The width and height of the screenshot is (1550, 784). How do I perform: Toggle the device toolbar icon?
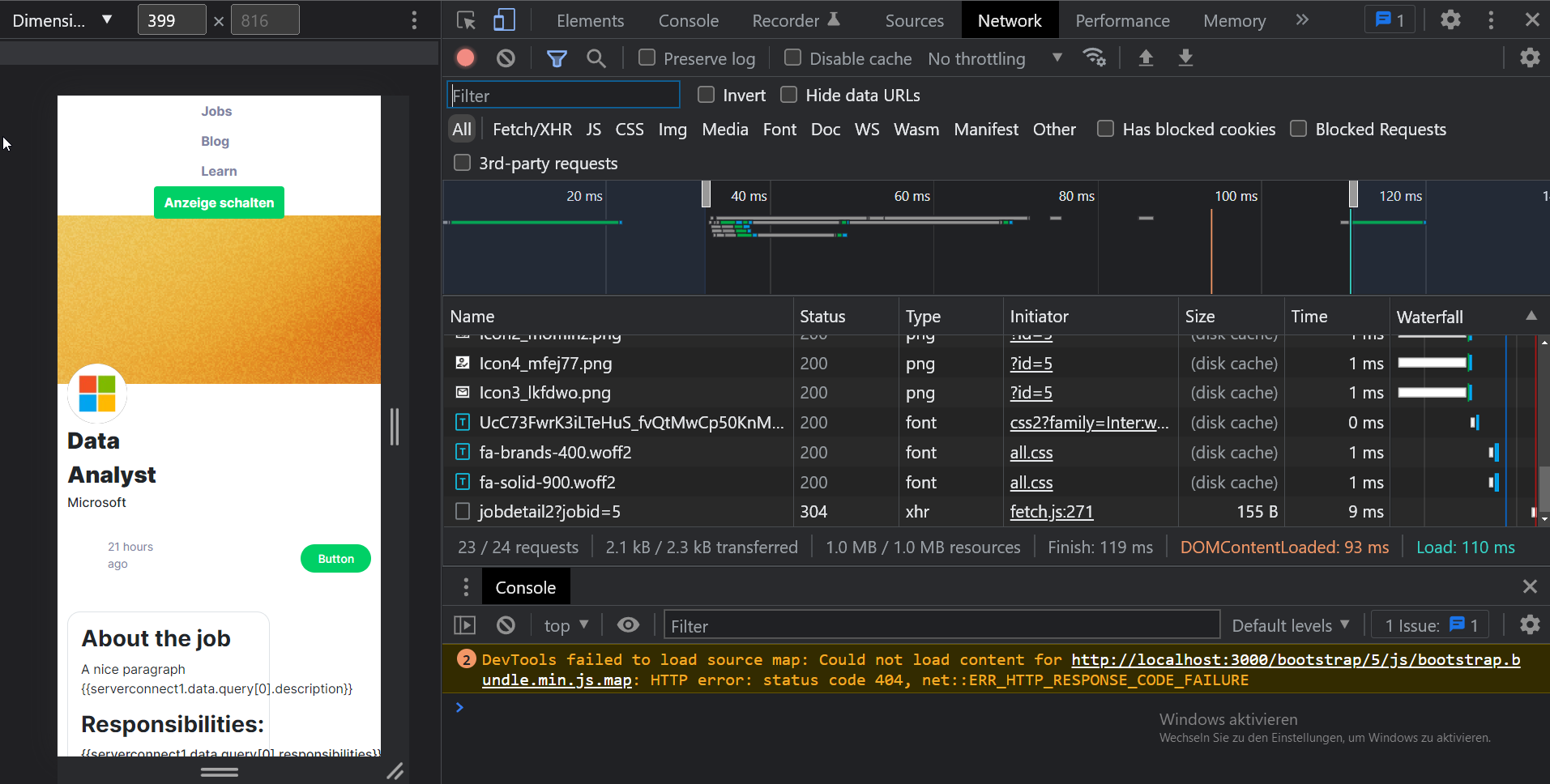tap(504, 20)
